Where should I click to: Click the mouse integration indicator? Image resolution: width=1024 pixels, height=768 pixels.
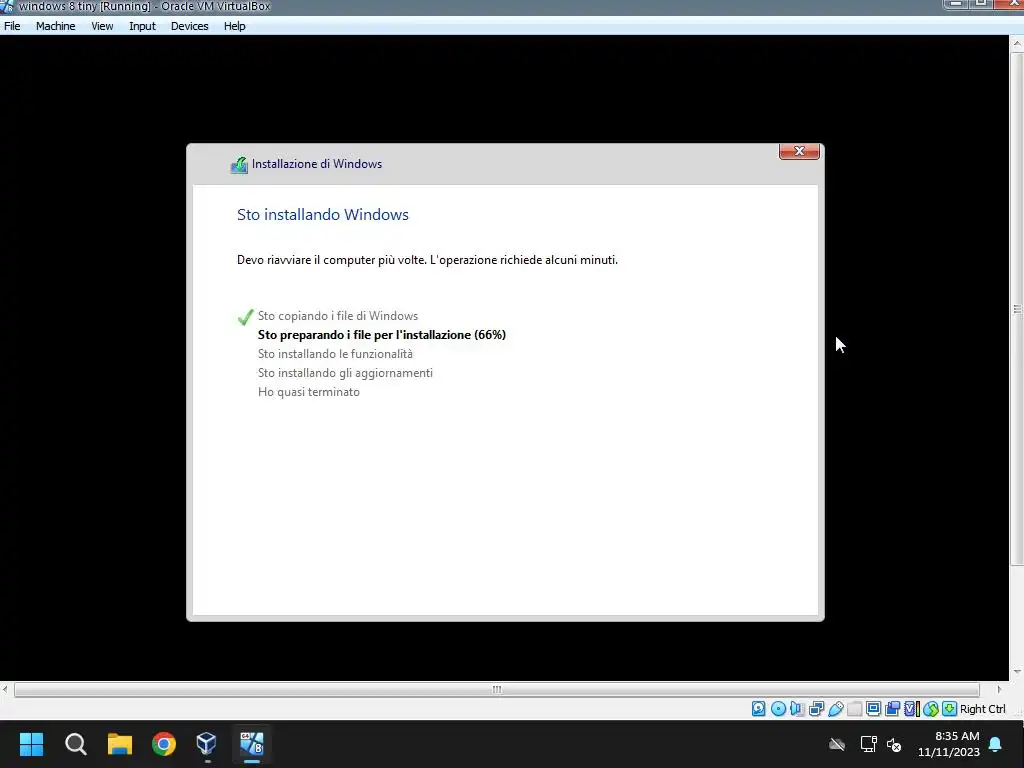tap(931, 709)
